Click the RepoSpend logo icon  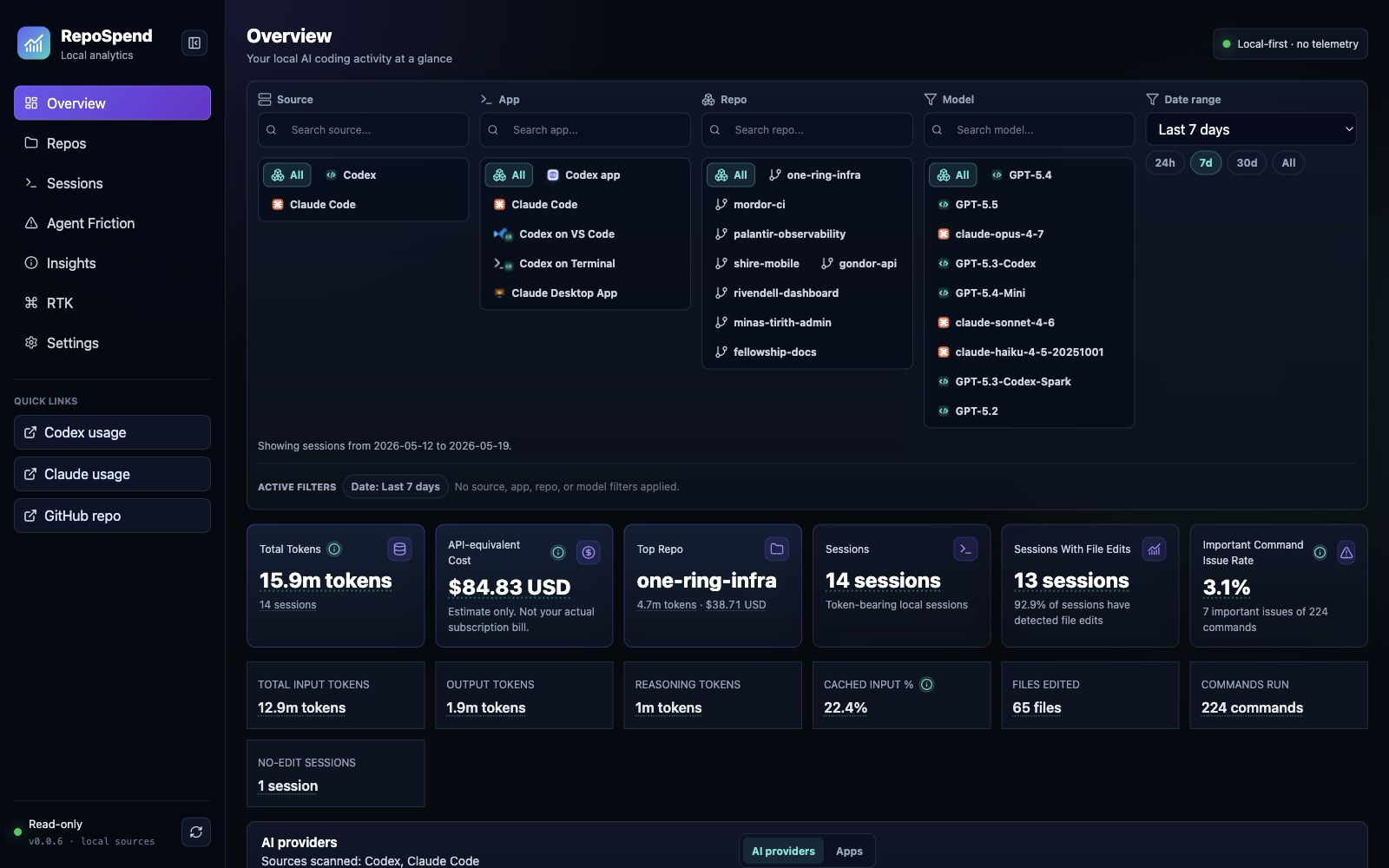coord(34,43)
